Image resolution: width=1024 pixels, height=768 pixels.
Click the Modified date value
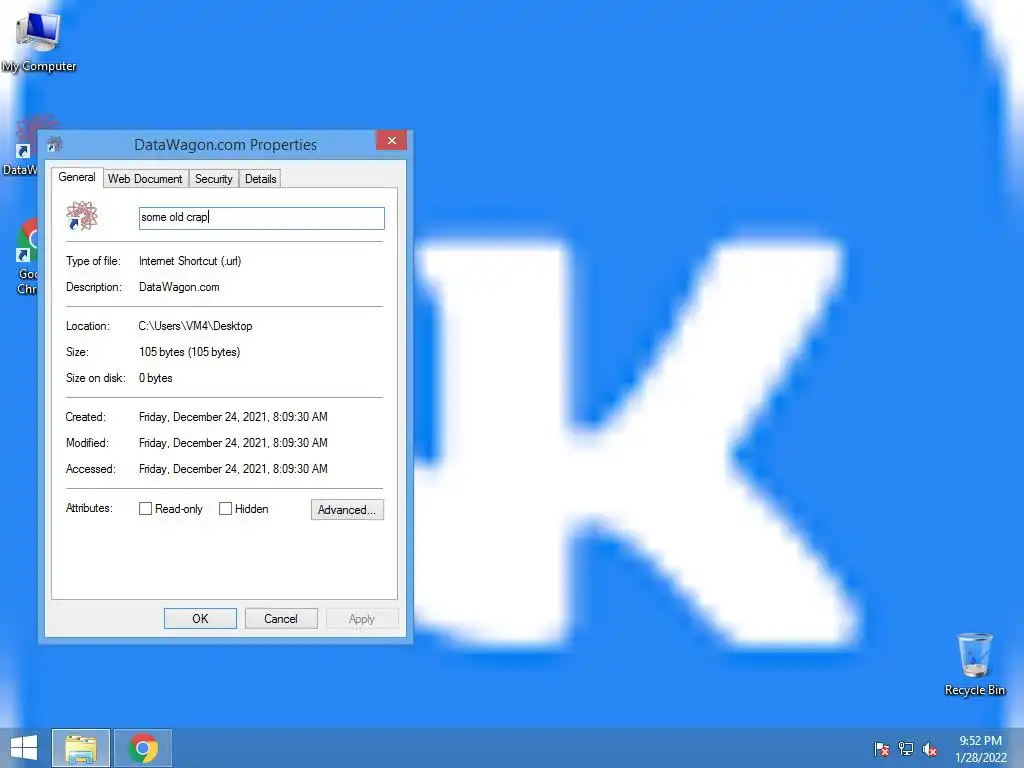[x=233, y=443]
